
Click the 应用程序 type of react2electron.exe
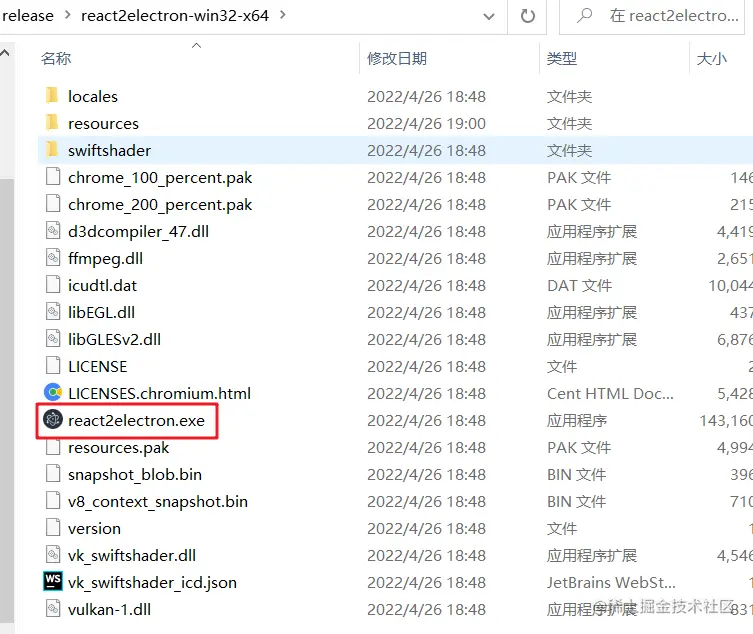click(577, 420)
